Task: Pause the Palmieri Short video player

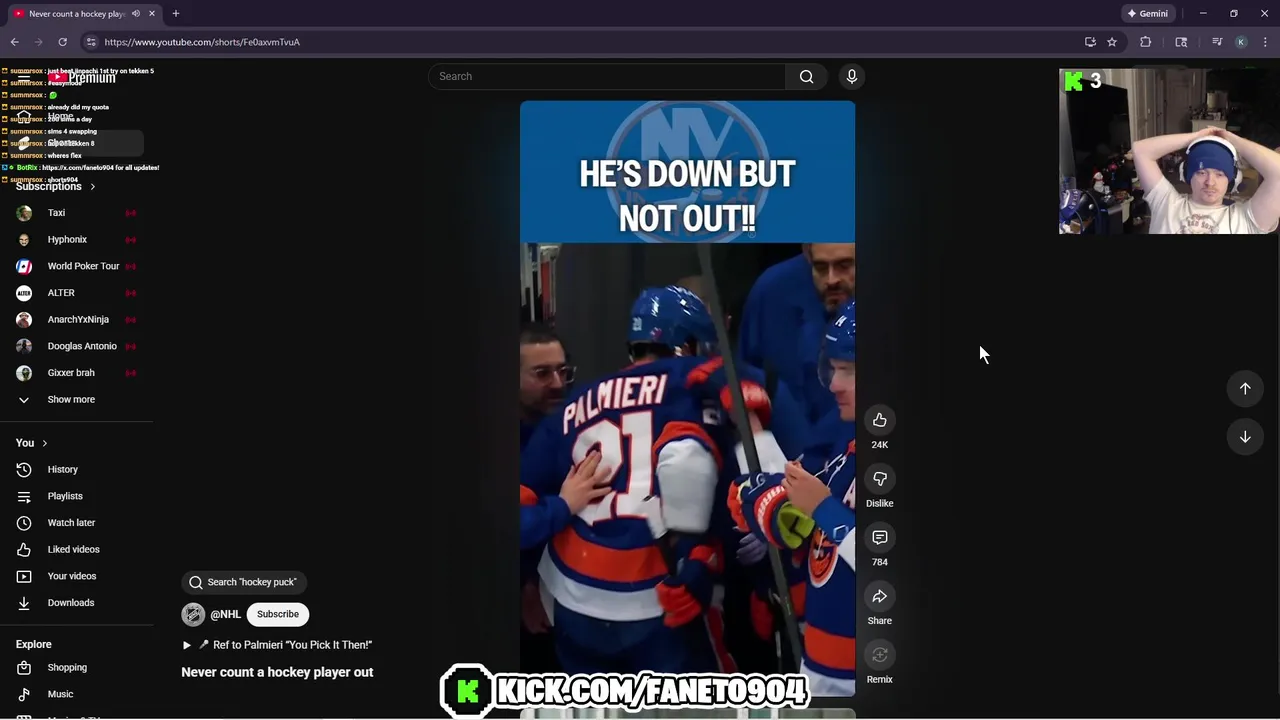Action: tap(687, 398)
